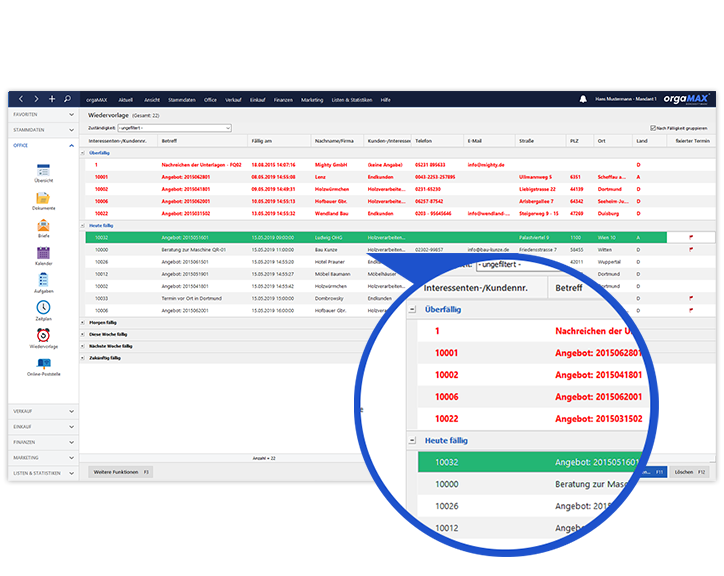Open the Verkauf menu
The image size is (724, 576).
coord(233,100)
